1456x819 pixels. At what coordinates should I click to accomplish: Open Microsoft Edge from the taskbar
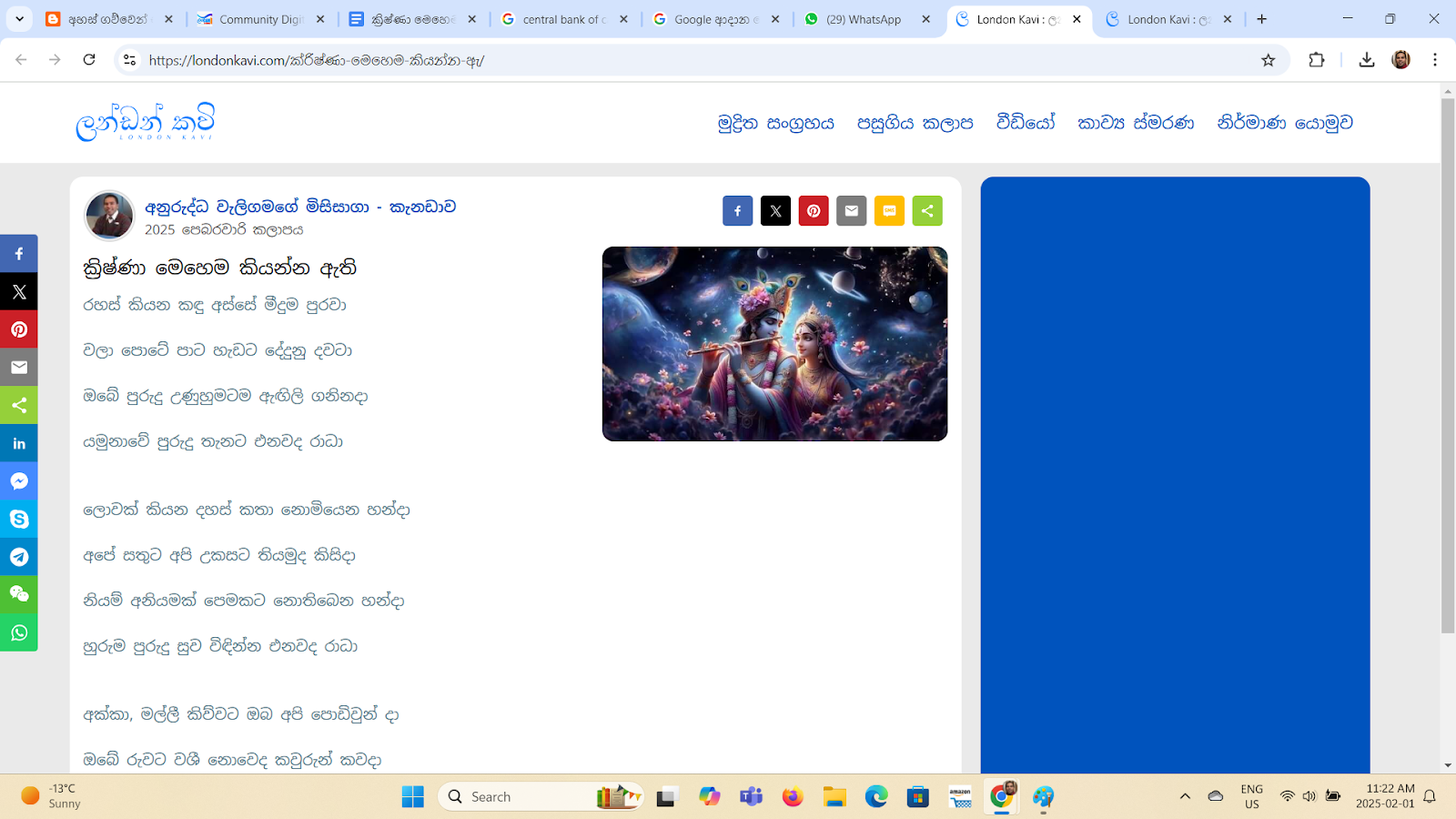pyautogui.click(x=876, y=796)
